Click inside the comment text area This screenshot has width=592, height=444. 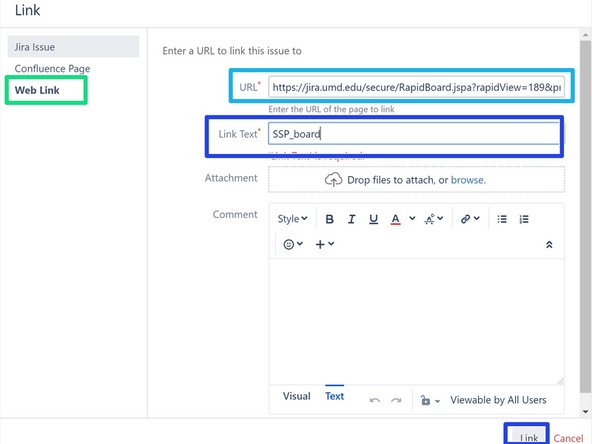pos(416,321)
